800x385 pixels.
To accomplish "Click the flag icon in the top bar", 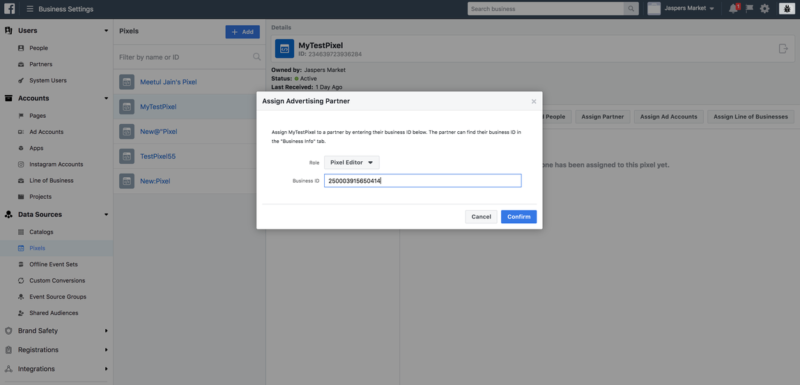I will [749, 9].
